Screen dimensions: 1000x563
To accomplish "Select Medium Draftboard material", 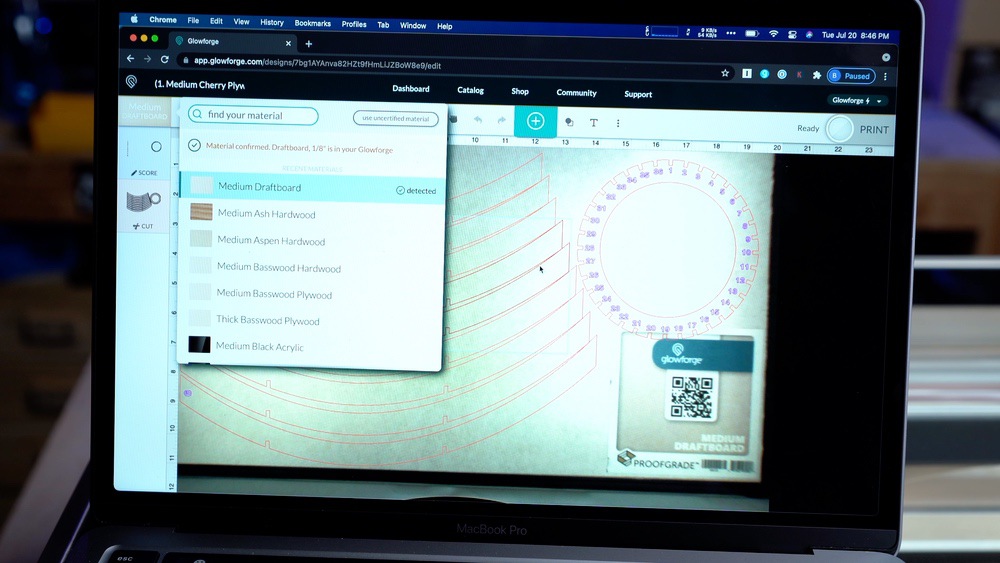I will pos(312,188).
